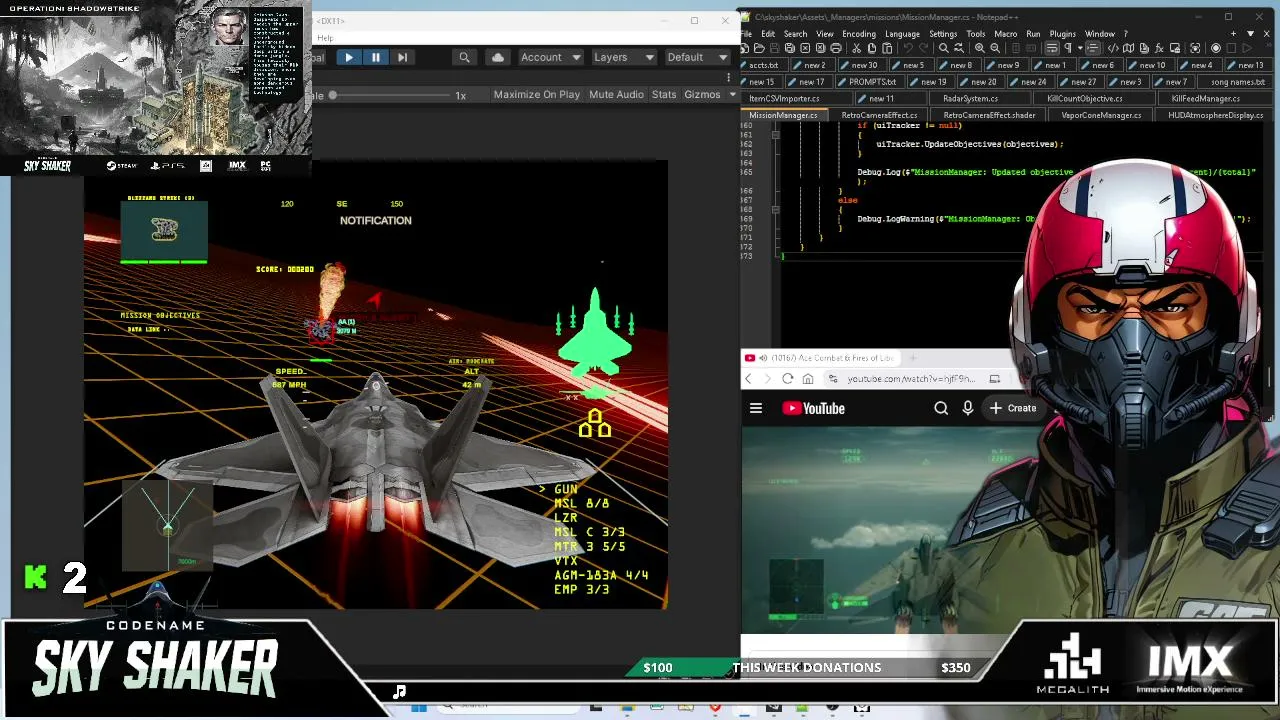This screenshot has width=1280, height=720.
Task: Open the Notepad++ Edit menu
Action: click(x=767, y=34)
